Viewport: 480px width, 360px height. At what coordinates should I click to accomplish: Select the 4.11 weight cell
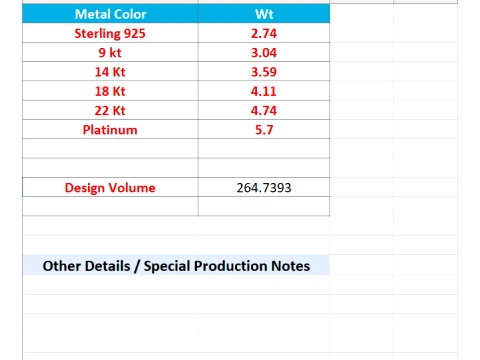pos(264,91)
